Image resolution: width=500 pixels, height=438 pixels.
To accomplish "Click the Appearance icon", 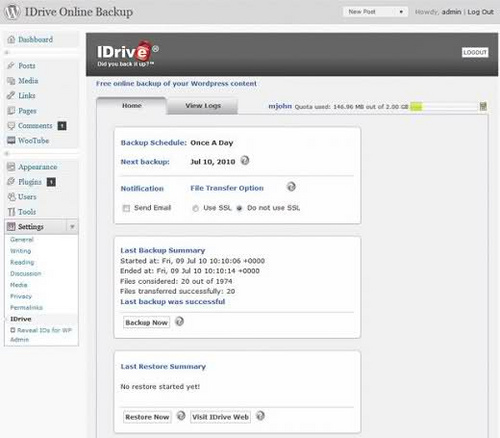I will click(x=11, y=167).
